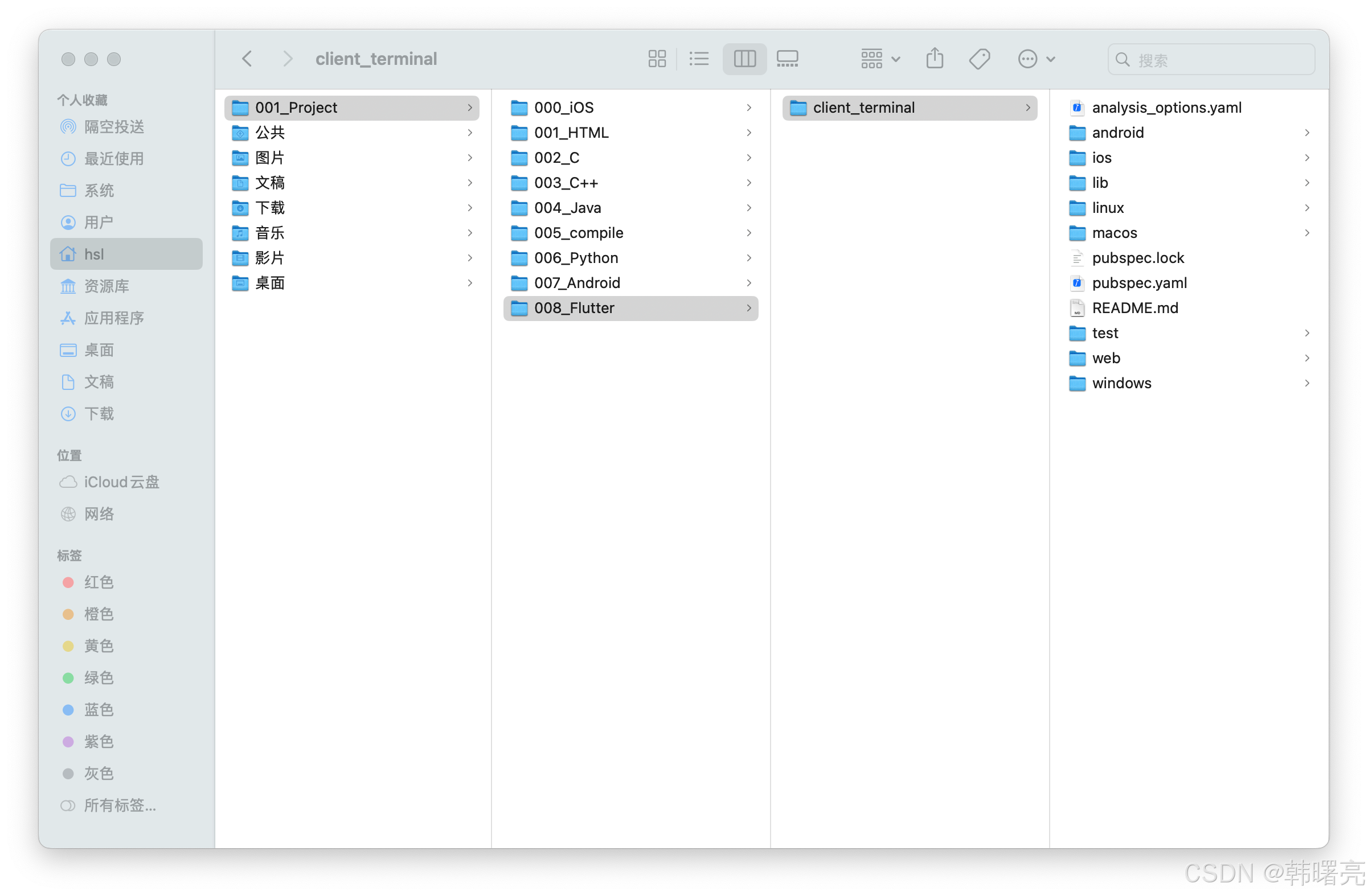
Task: Select the analysis_options.yaml file icon
Action: (1076, 108)
